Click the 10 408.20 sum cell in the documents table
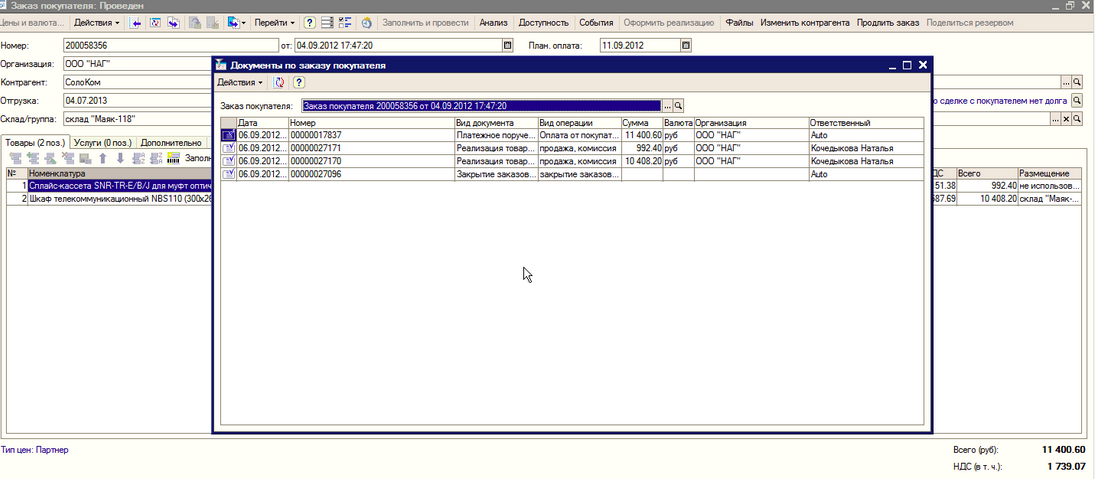 pos(642,161)
